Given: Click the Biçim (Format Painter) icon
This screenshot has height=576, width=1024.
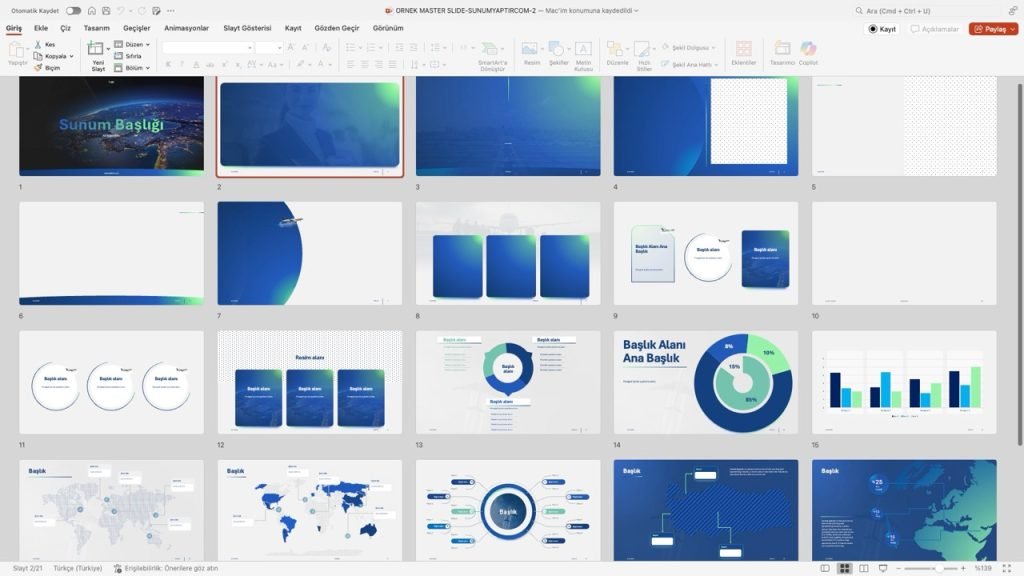Looking at the screenshot, I should (x=40, y=66).
